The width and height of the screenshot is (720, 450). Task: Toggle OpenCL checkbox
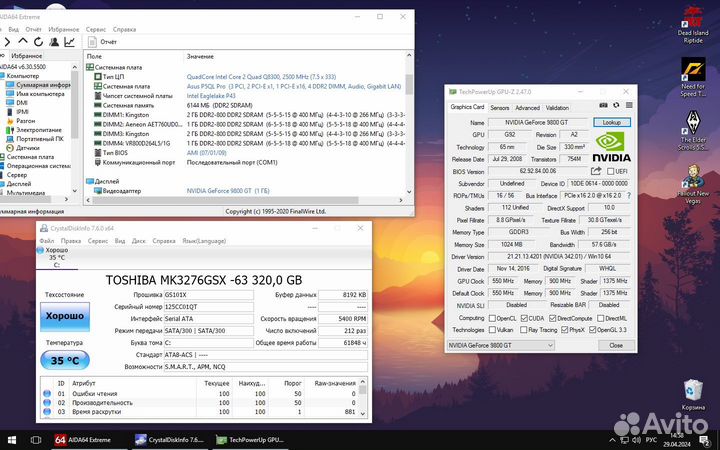click(x=492, y=318)
